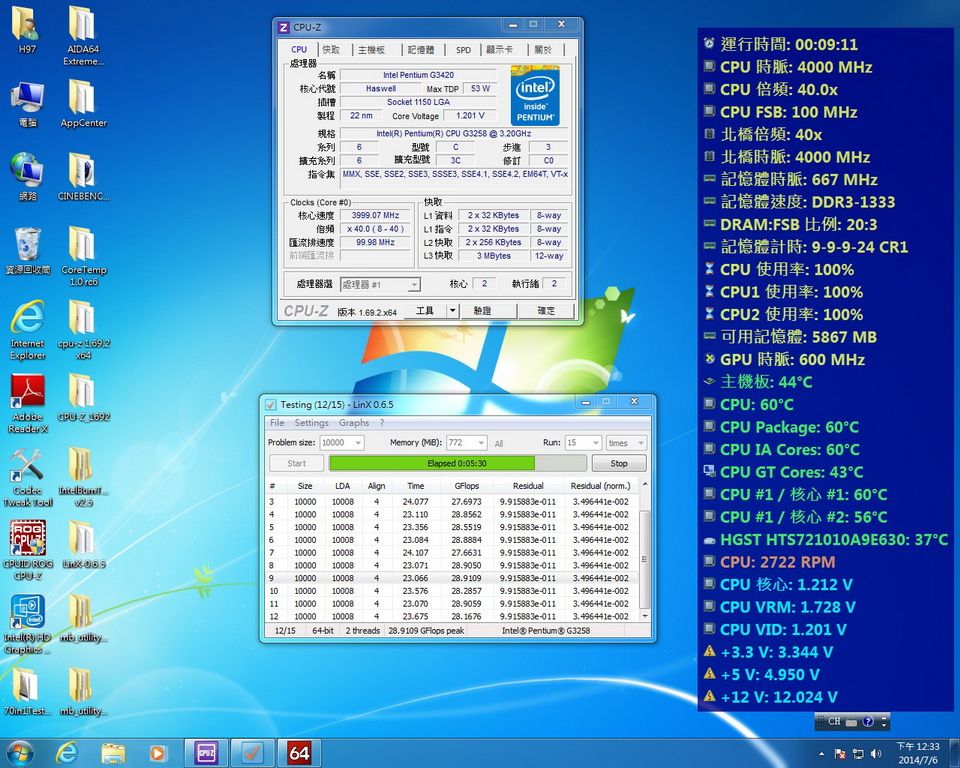Click the disabled Start button in LinX

(x=296, y=464)
